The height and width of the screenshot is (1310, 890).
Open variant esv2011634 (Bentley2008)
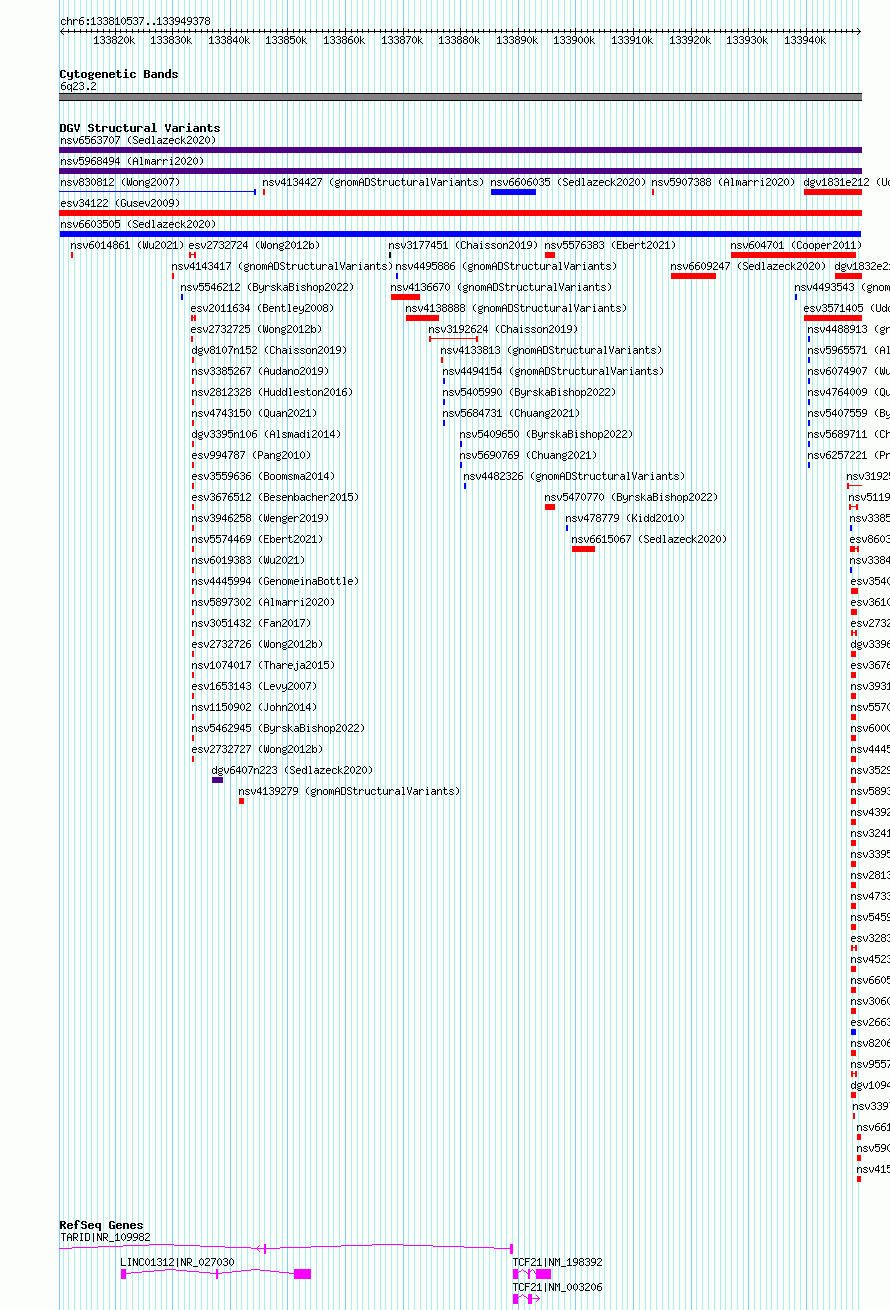pyautogui.click(x=262, y=308)
